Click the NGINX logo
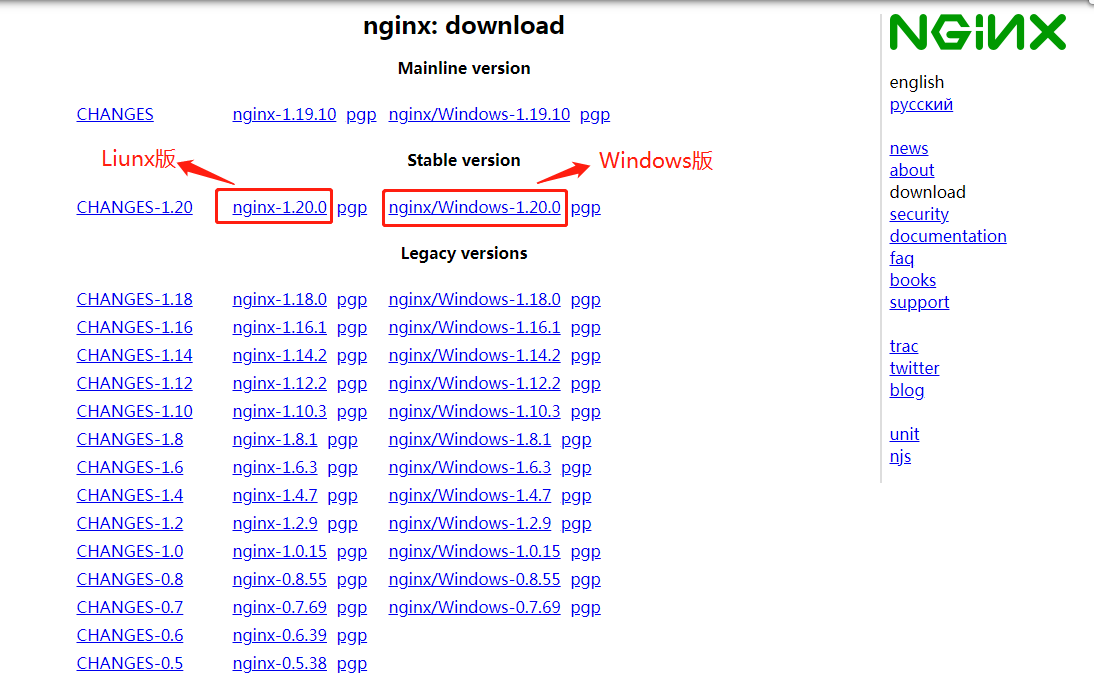 point(977,32)
